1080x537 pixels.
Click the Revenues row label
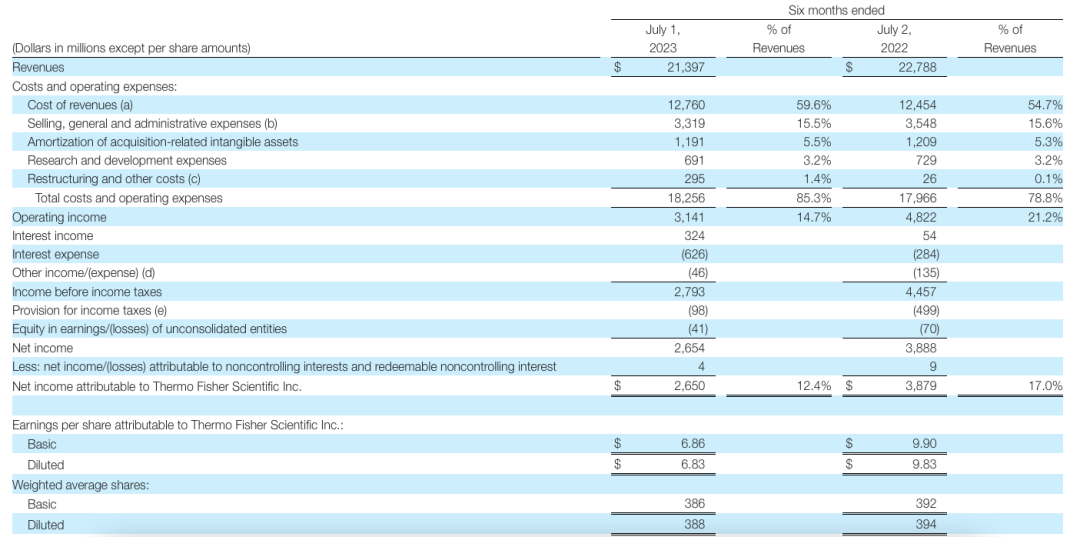(38, 67)
